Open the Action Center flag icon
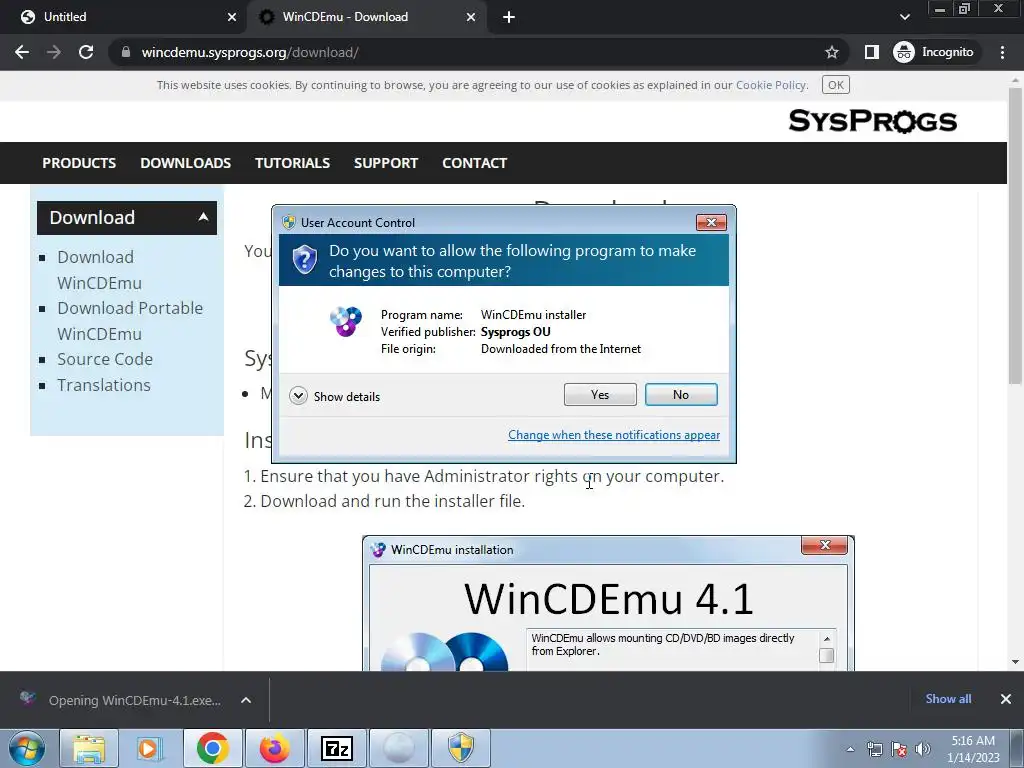This screenshot has height=768, width=1024. pyautogui.click(x=899, y=749)
